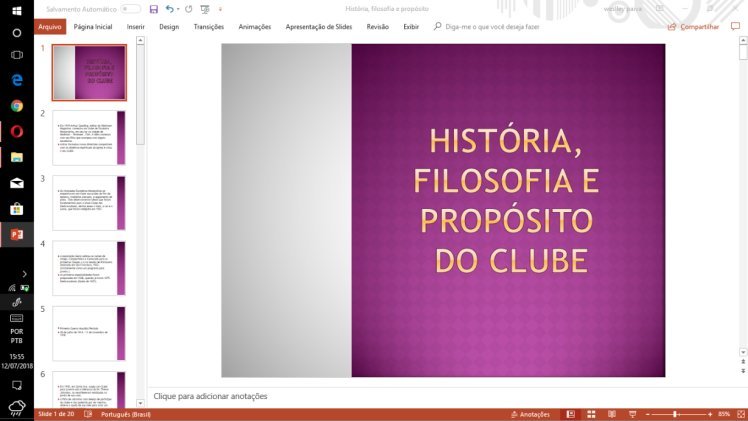Click the 15:55 clock and date in taskbar

point(17,361)
